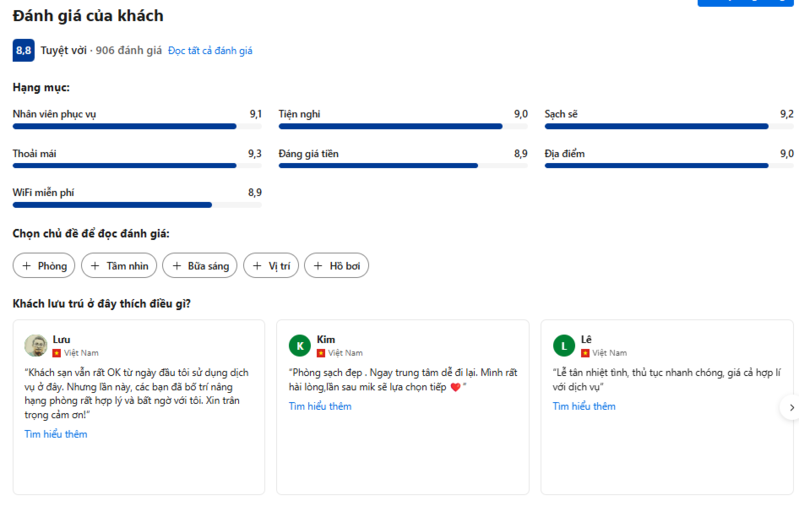The width and height of the screenshot is (799, 512).
Task: Show next reviews with right arrow
Action: (x=791, y=407)
